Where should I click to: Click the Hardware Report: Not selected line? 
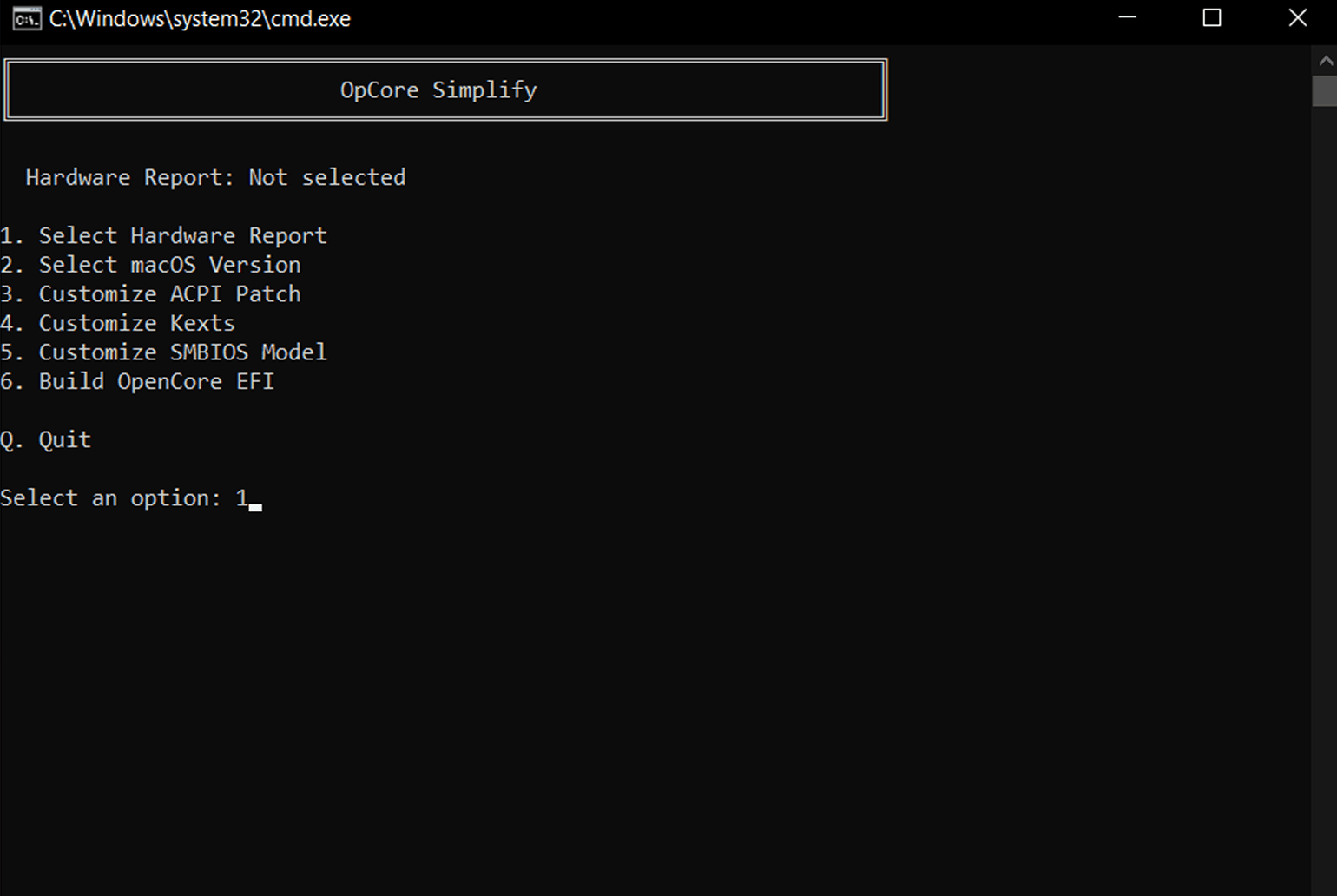point(215,177)
